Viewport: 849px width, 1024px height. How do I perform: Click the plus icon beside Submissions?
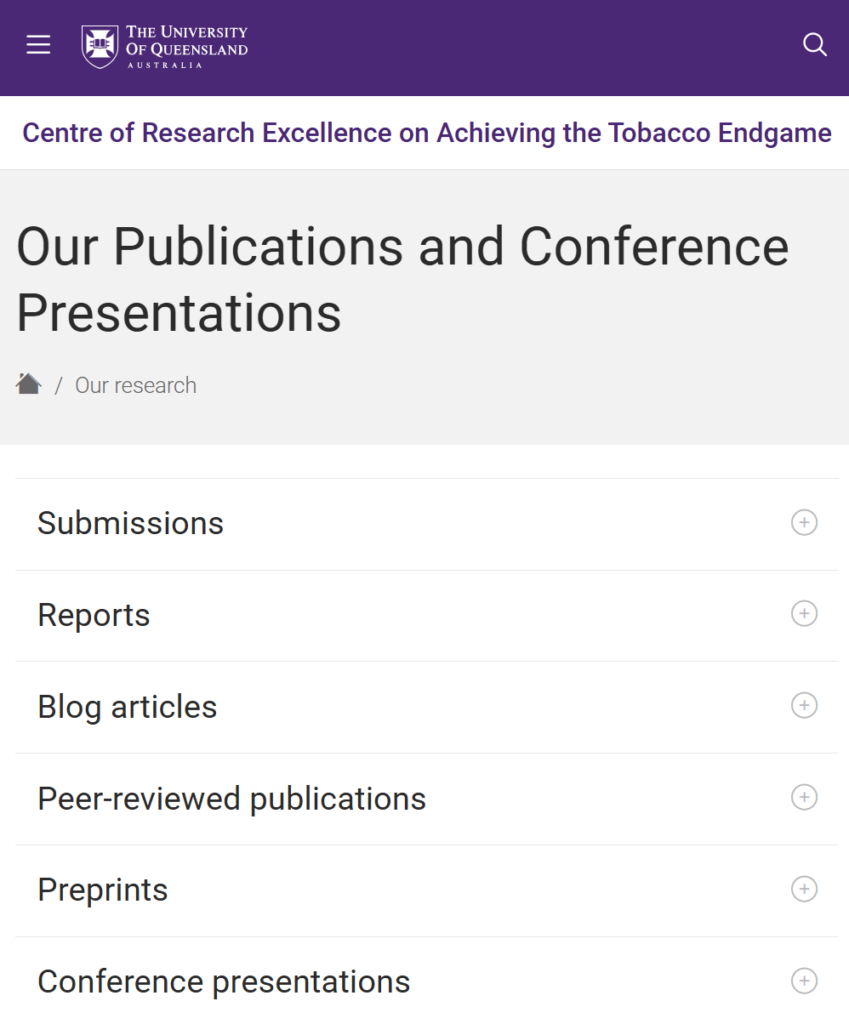click(x=804, y=522)
